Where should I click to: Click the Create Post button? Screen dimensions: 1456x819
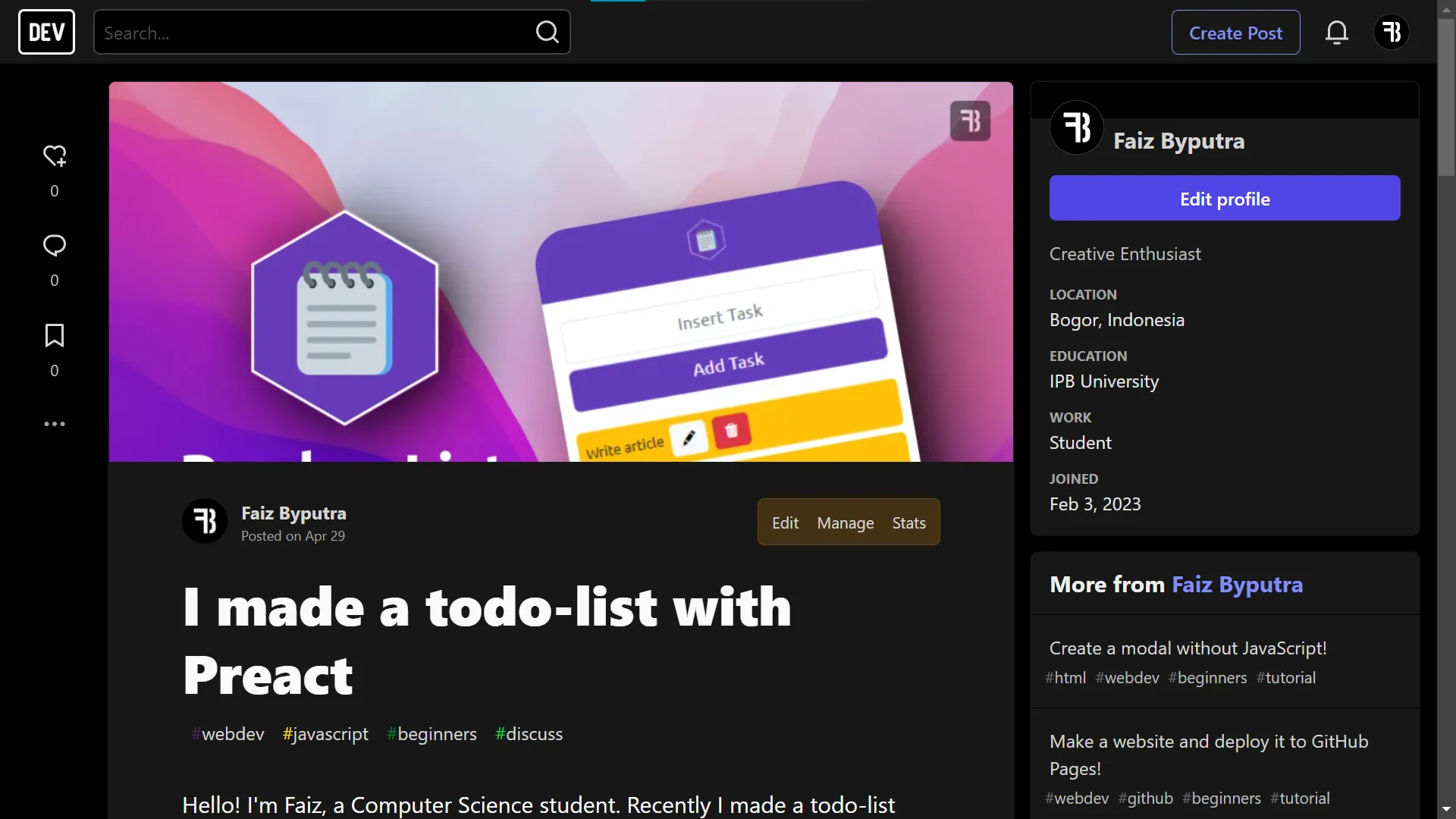[1235, 33]
